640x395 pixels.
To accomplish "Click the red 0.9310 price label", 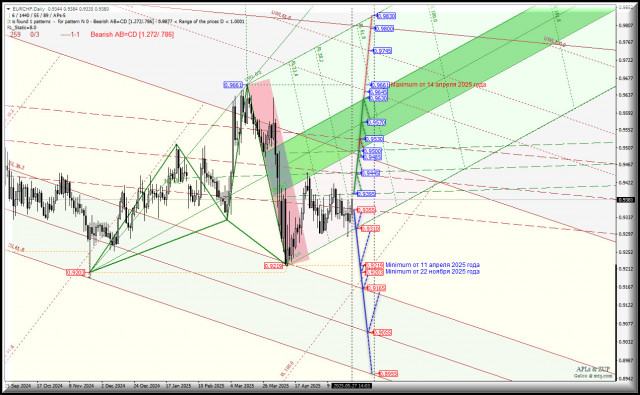I will [x=370, y=229].
